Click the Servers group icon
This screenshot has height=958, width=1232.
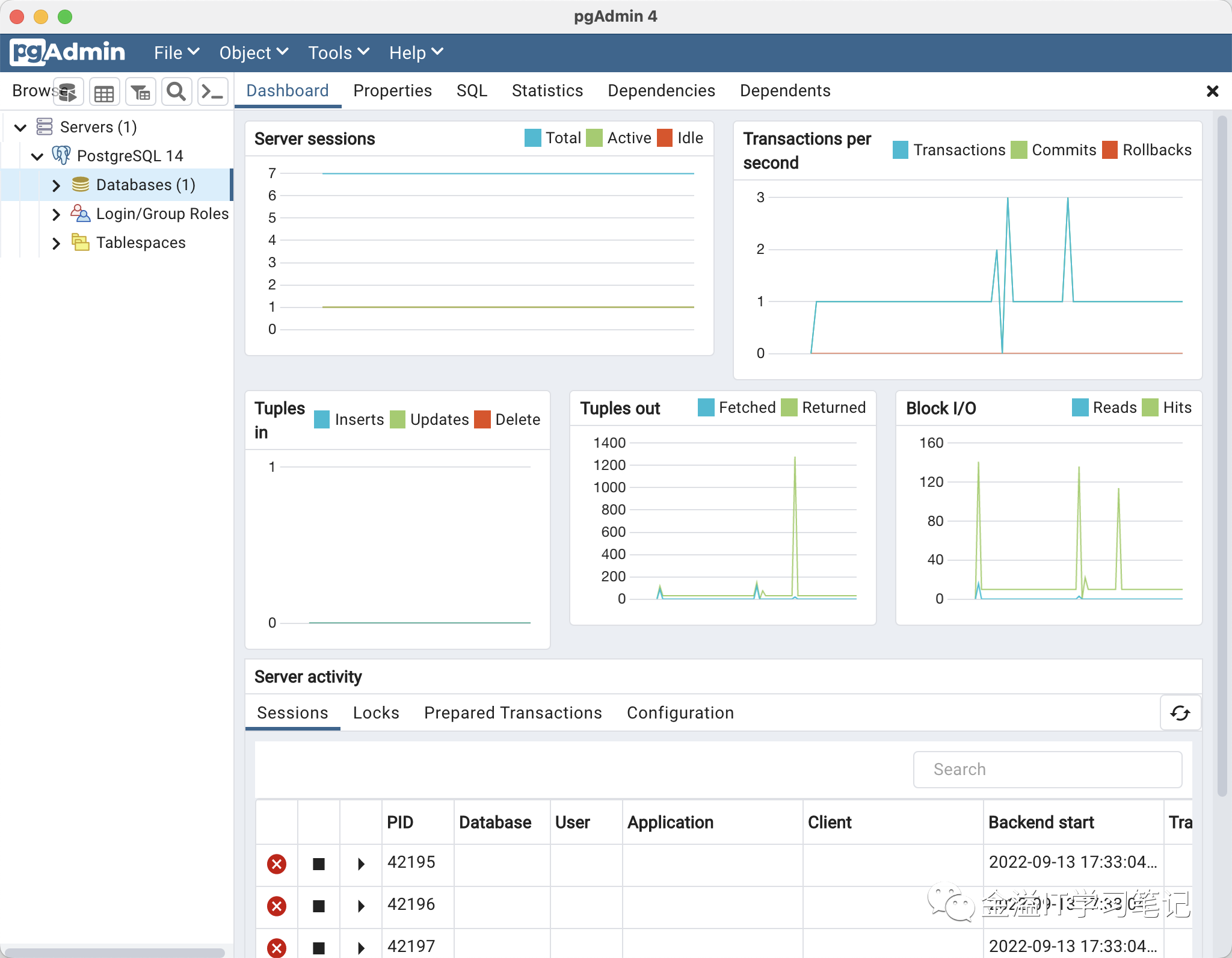pyautogui.click(x=45, y=126)
